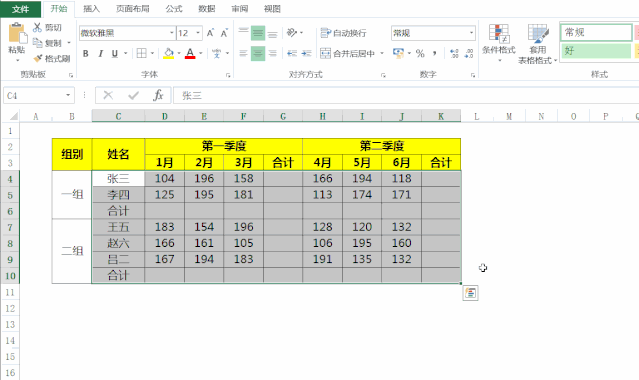Click the formula bar confirm checkmark
The width and height of the screenshot is (639, 380).
133,95
